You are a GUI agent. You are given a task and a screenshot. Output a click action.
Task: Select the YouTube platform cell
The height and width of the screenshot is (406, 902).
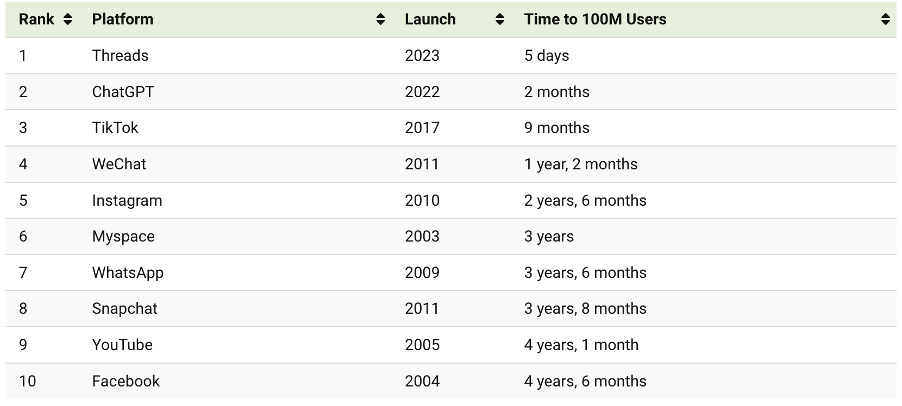[123, 345]
